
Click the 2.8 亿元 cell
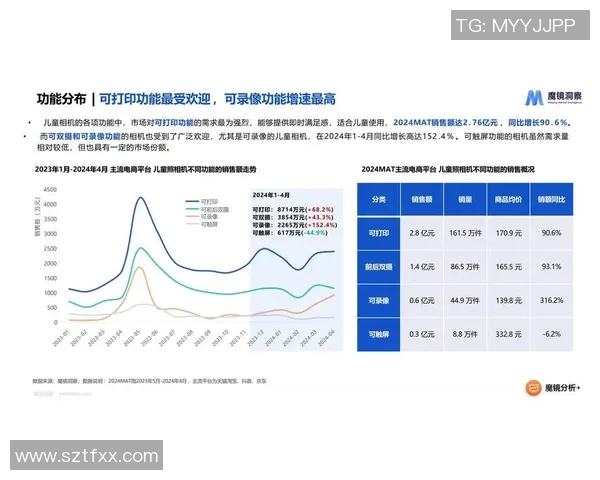coord(422,233)
